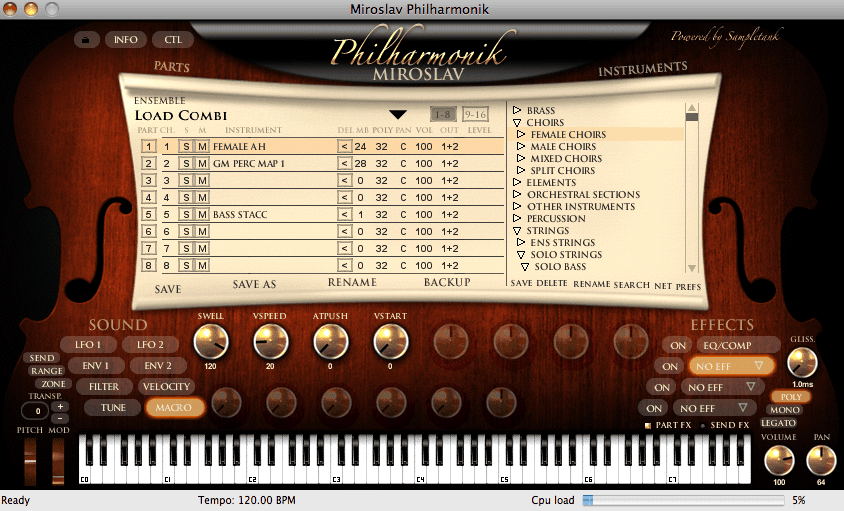Solo part 1 FEMALE AH
This screenshot has height=511, width=844.
pos(185,146)
